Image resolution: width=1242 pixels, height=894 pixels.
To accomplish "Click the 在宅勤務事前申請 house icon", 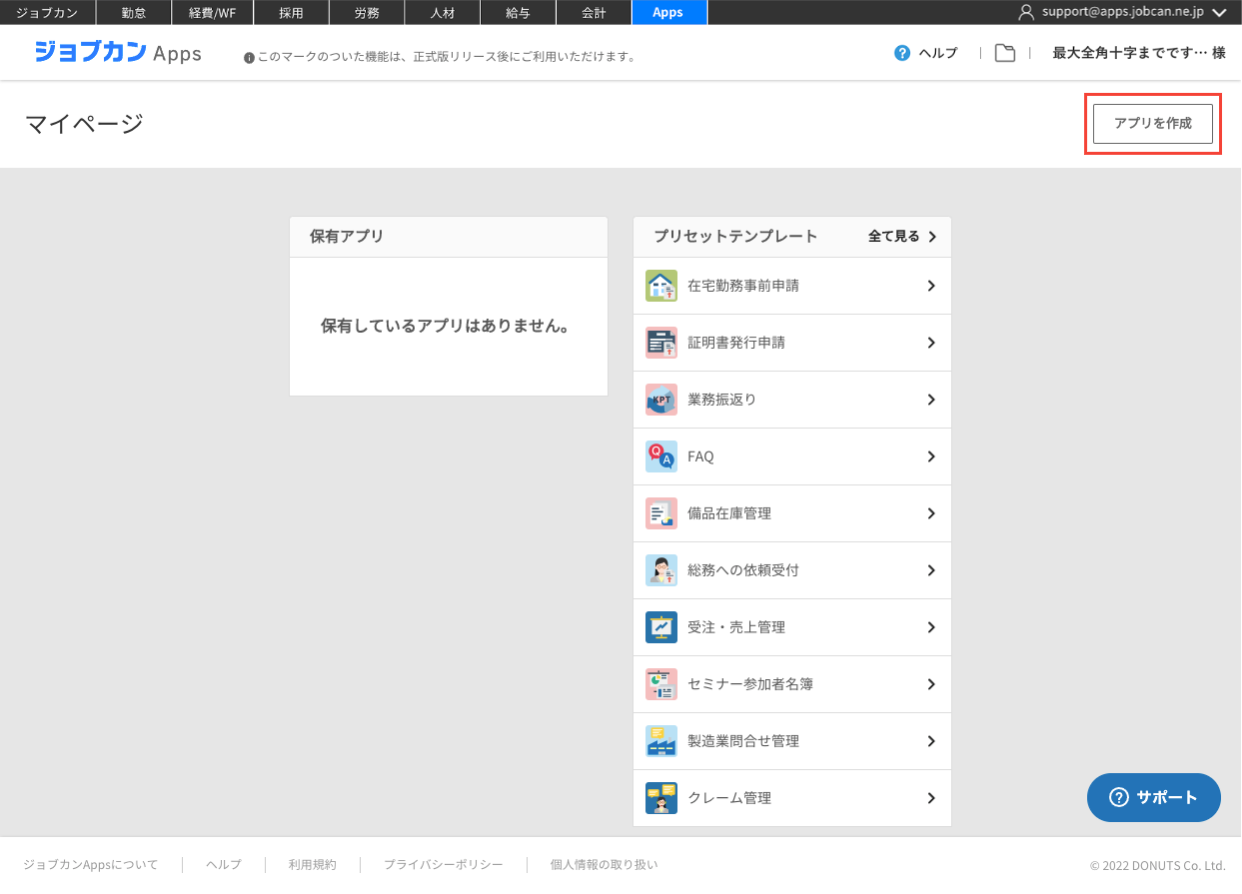I will pos(661,286).
